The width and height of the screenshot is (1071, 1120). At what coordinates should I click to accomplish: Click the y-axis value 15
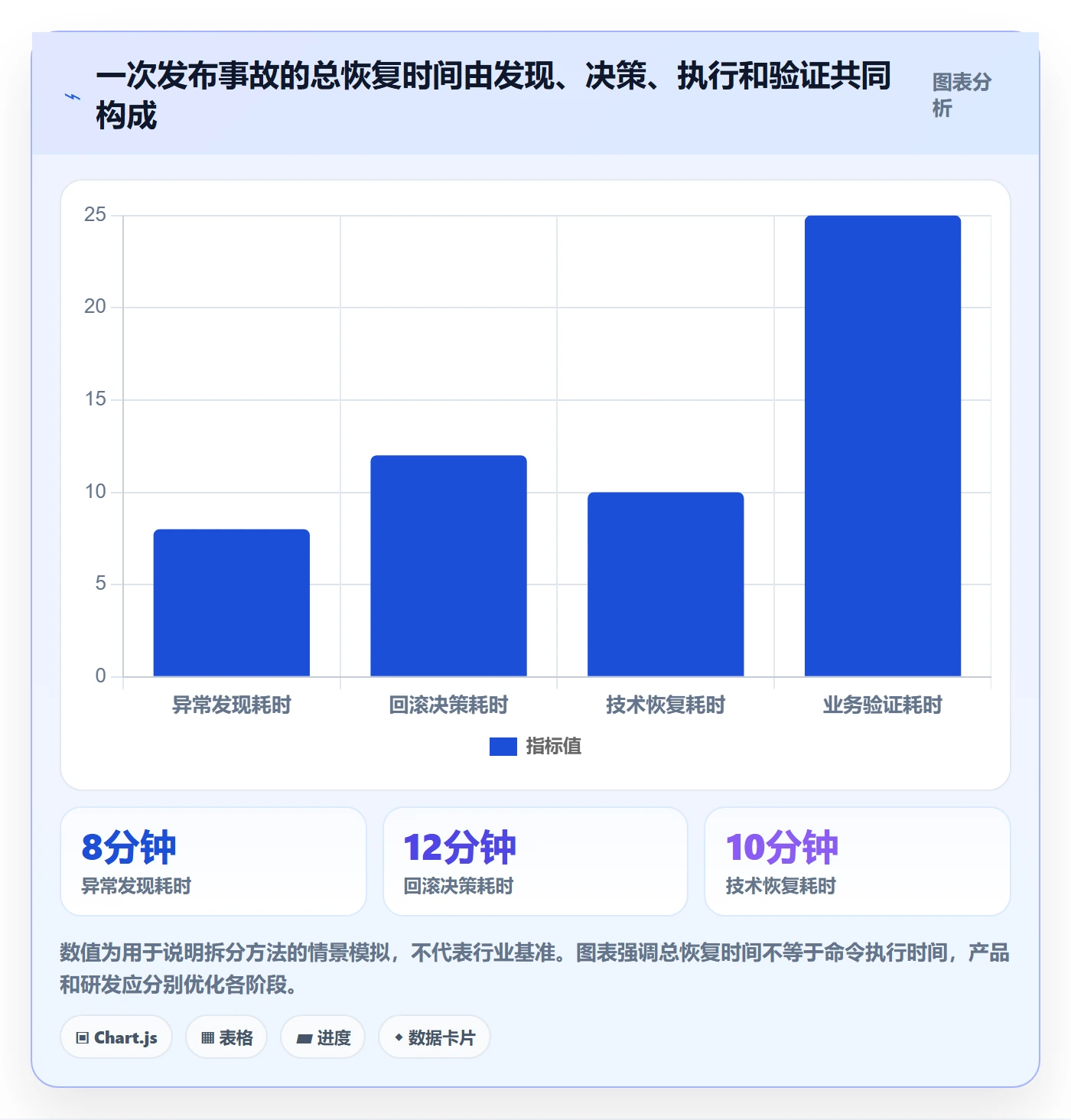95,399
